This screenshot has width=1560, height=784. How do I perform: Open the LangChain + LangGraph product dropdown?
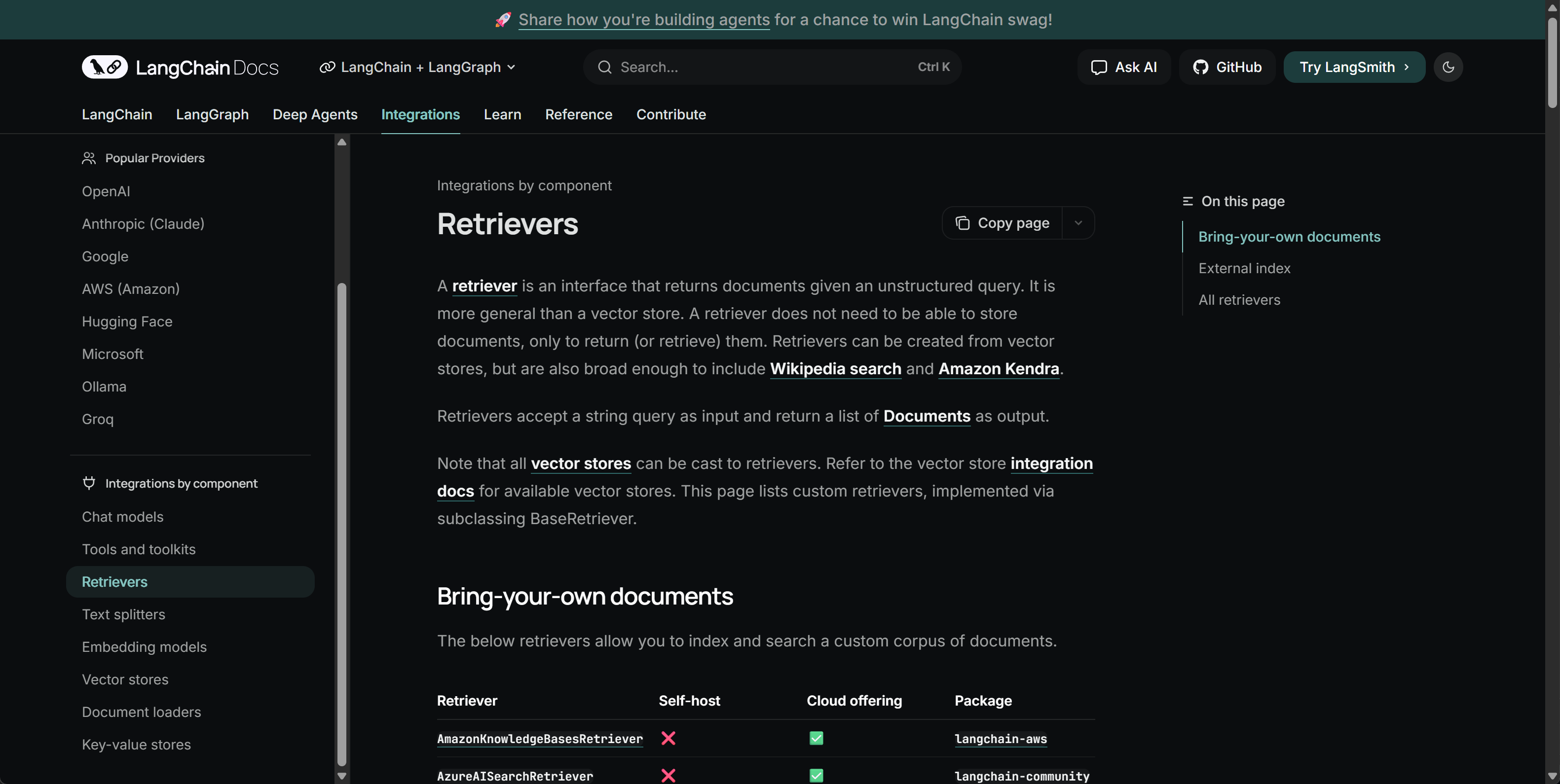418,67
